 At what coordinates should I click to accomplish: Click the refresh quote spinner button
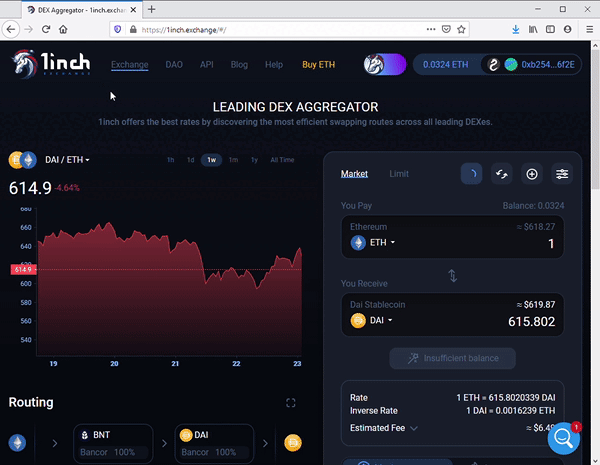pos(471,174)
